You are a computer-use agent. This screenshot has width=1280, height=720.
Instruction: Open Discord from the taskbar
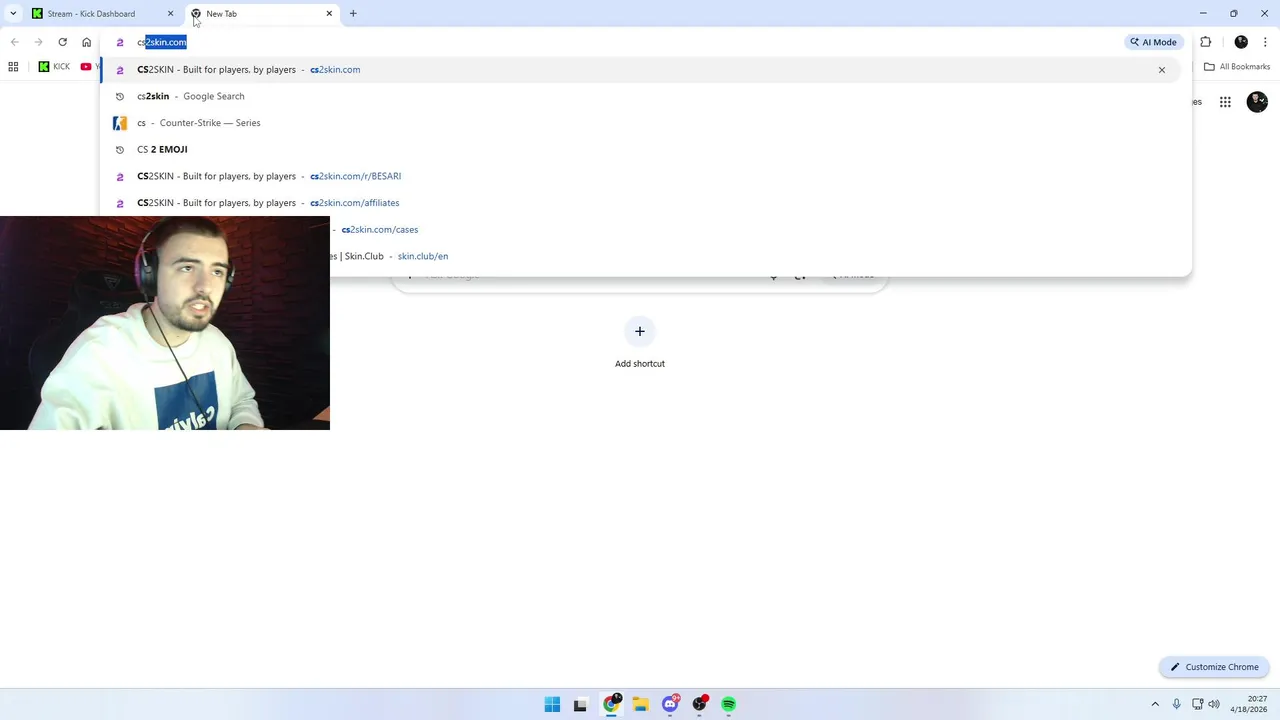click(670, 704)
